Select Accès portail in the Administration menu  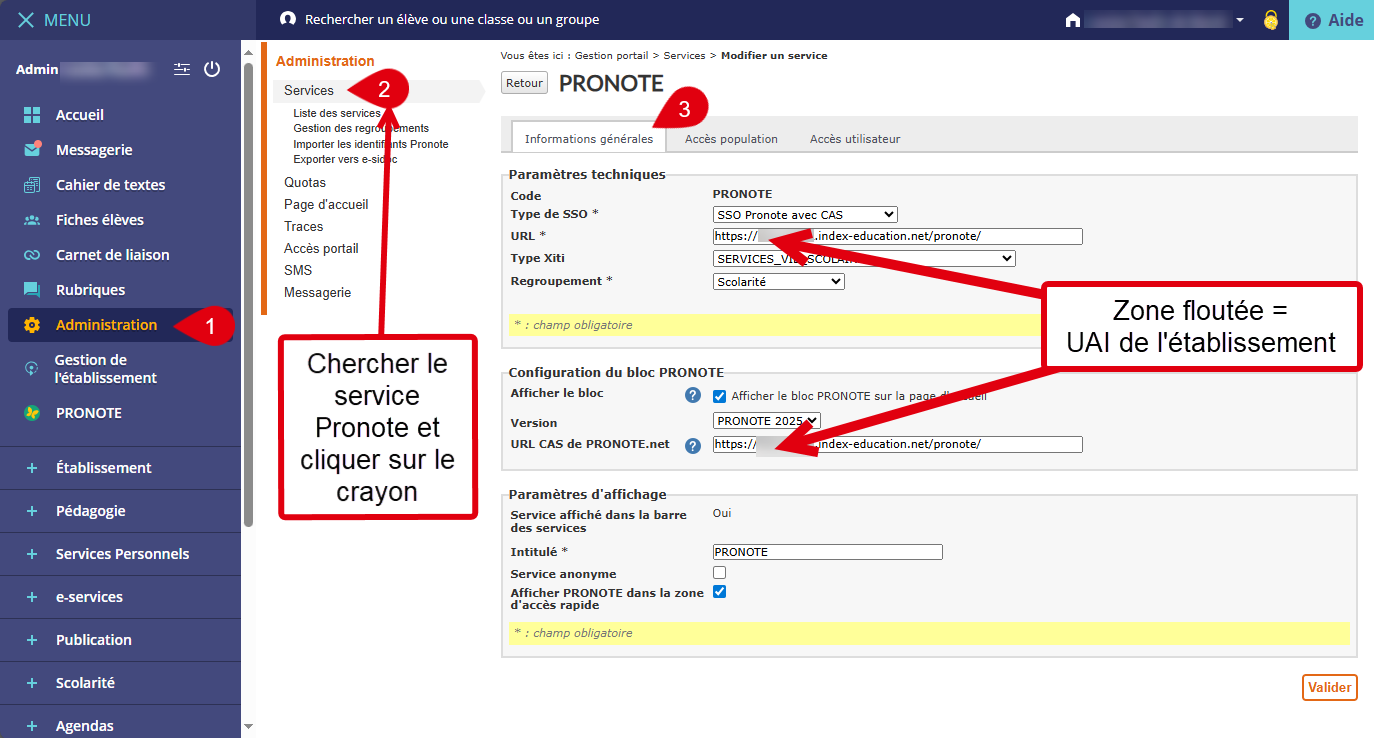click(321, 249)
